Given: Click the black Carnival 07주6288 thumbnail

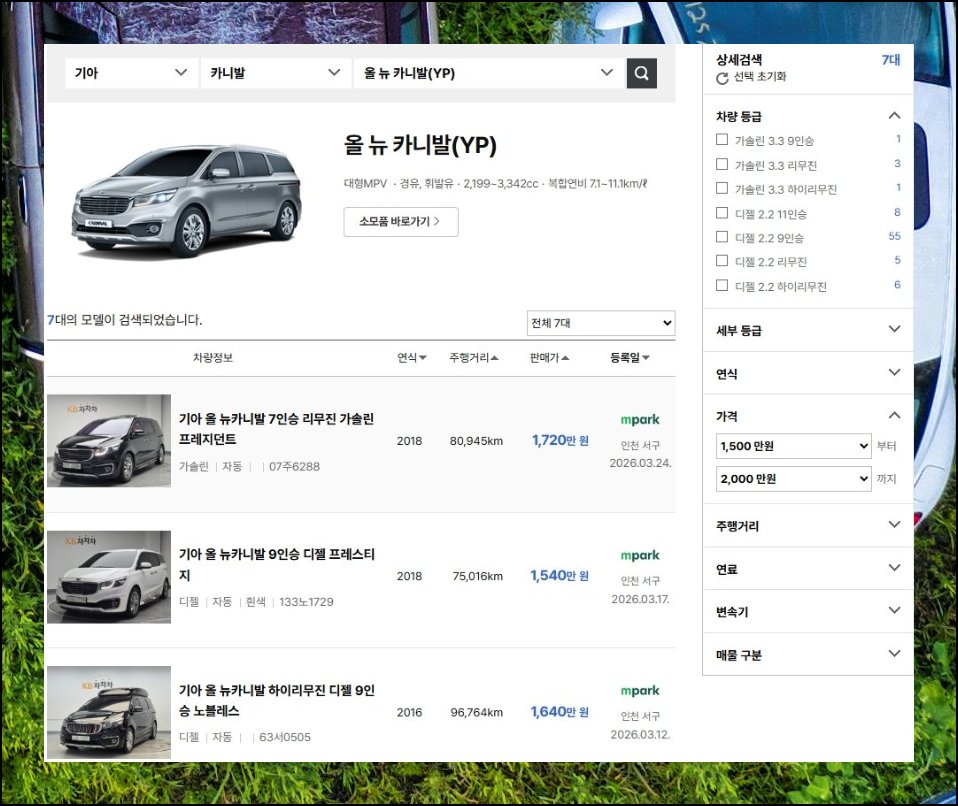Looking at the screenshot, I should click(109, 441).
